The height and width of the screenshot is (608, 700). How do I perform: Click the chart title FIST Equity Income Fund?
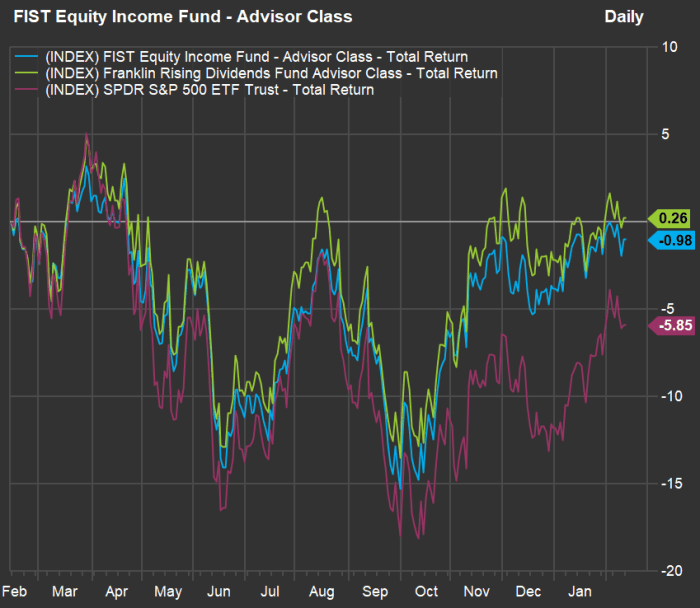tap(182, 17)
